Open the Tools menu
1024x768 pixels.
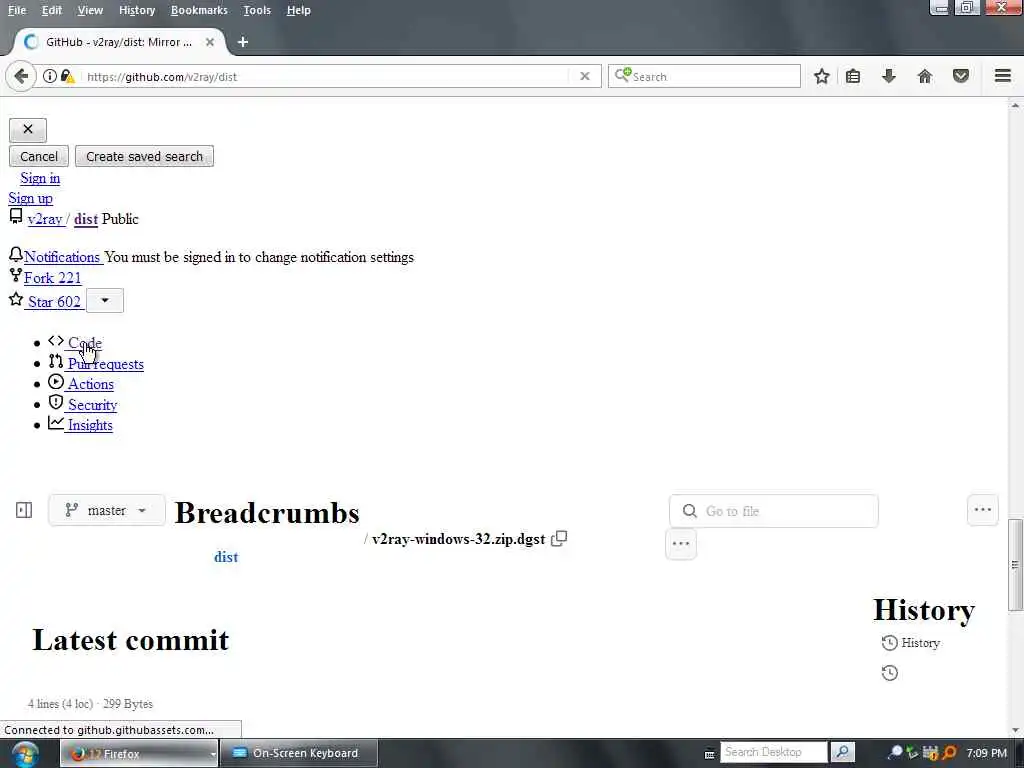(257, 10)
